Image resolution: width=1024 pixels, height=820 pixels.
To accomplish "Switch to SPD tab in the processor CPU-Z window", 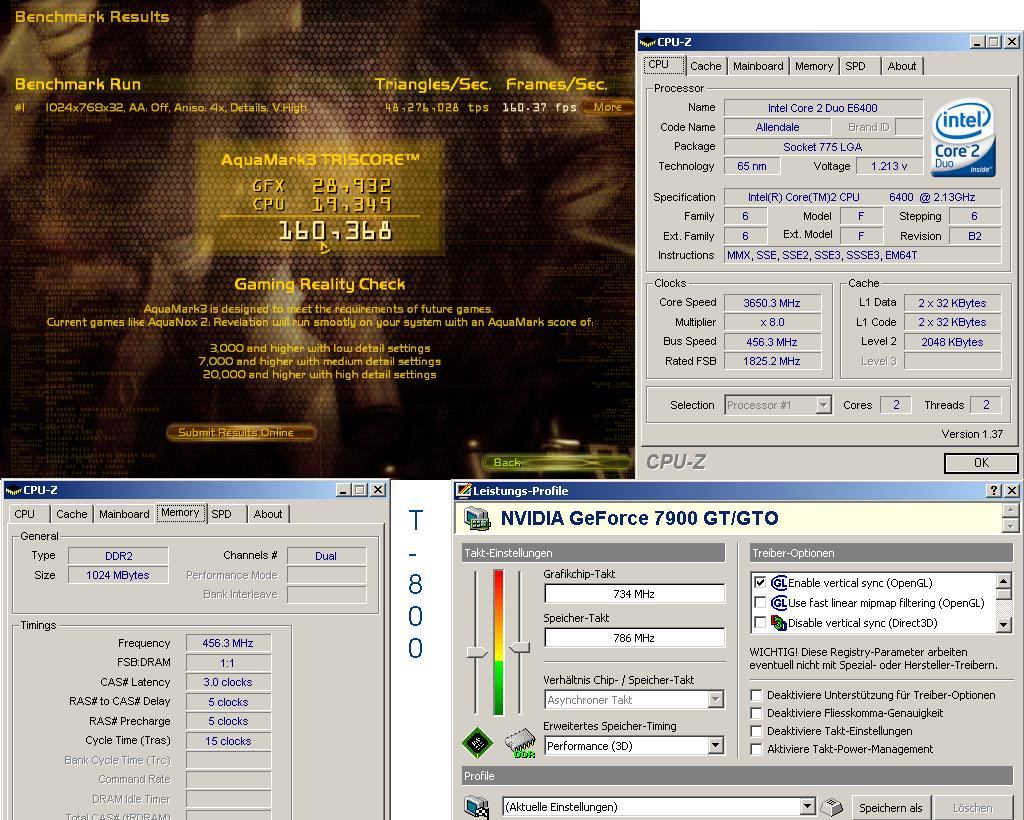I will click(855, 66).
